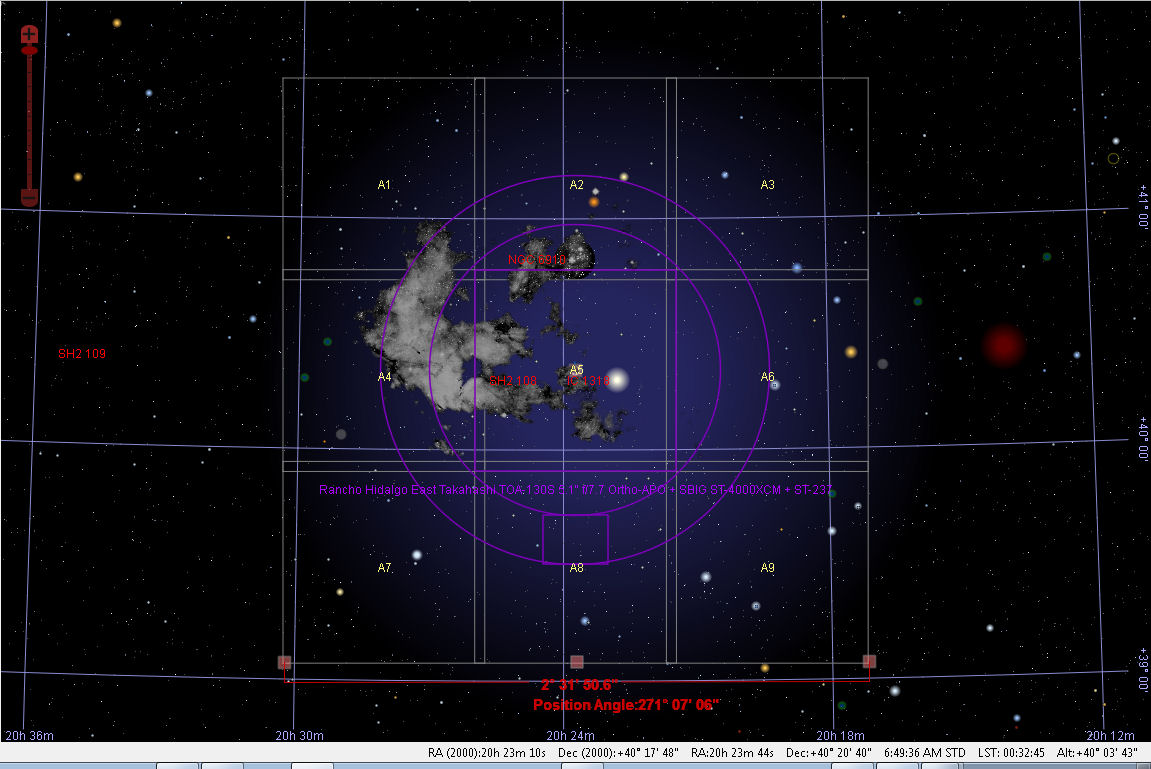Click the Position Angle readout text

626,705
